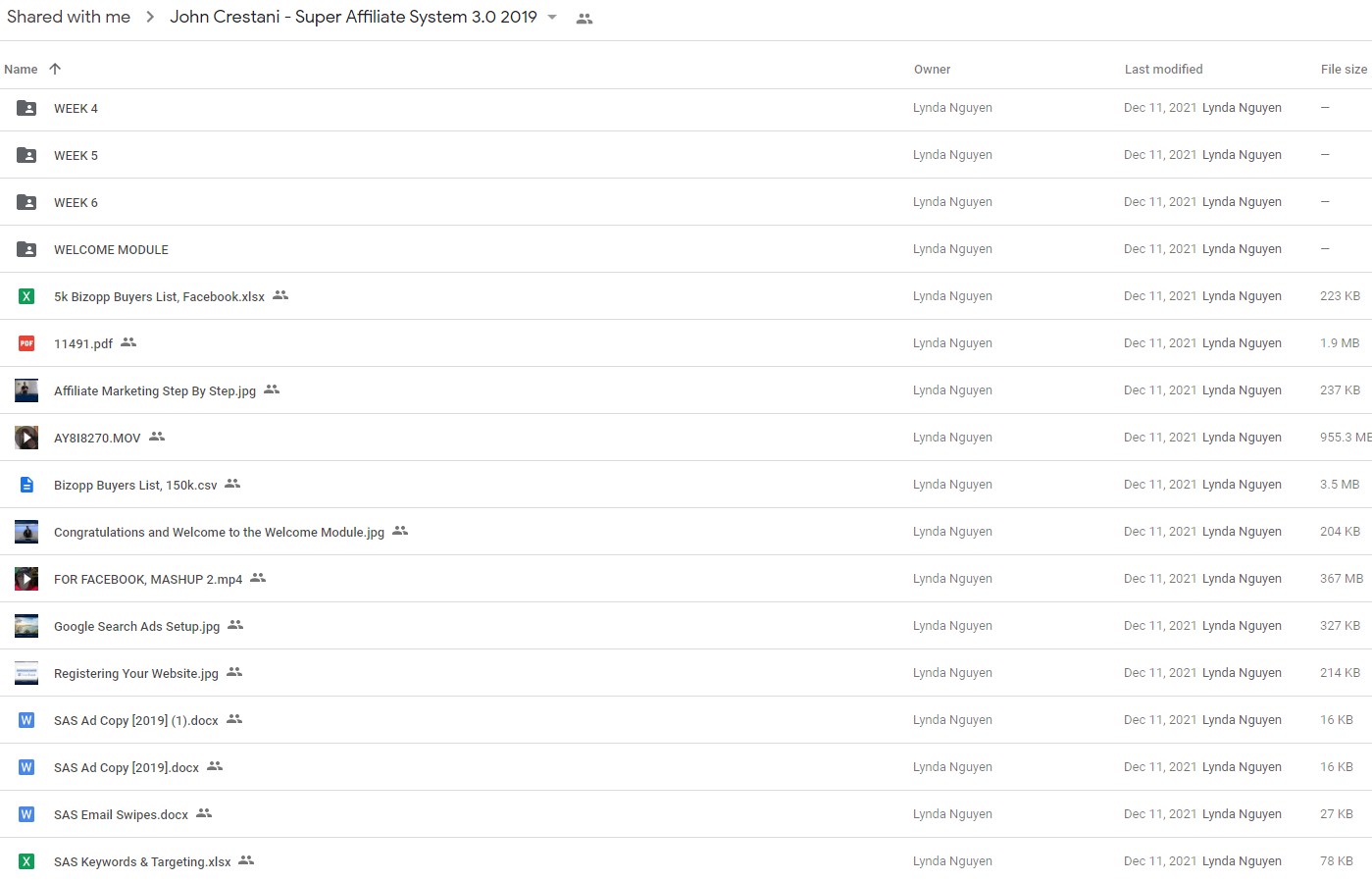Select the WEEK 5 folder icon
The image size is (1372, 881).
pyautogui.click(x=26, y=155)
